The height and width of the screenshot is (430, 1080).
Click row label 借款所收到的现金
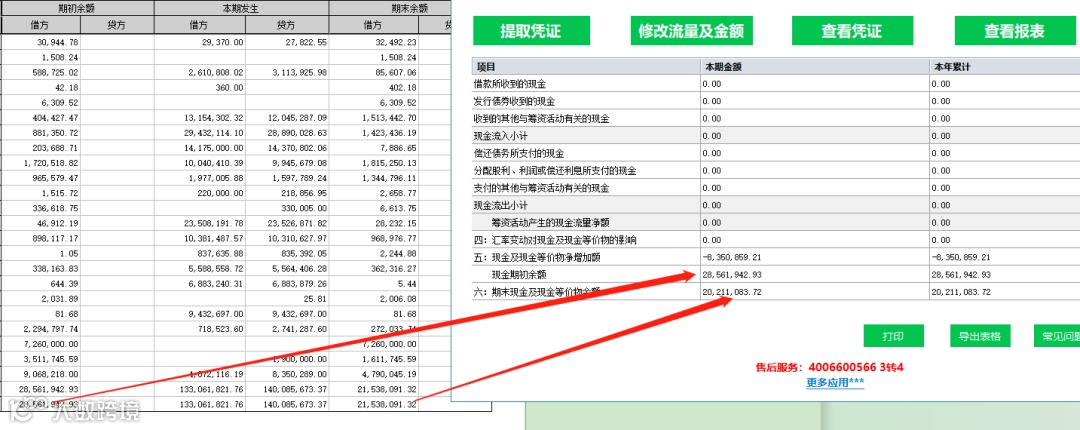(x=511, y=84)
